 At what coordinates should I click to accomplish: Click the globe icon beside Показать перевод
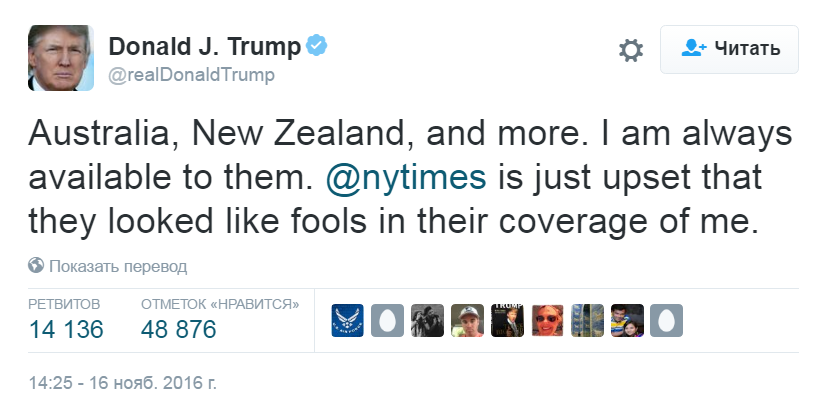36,266
